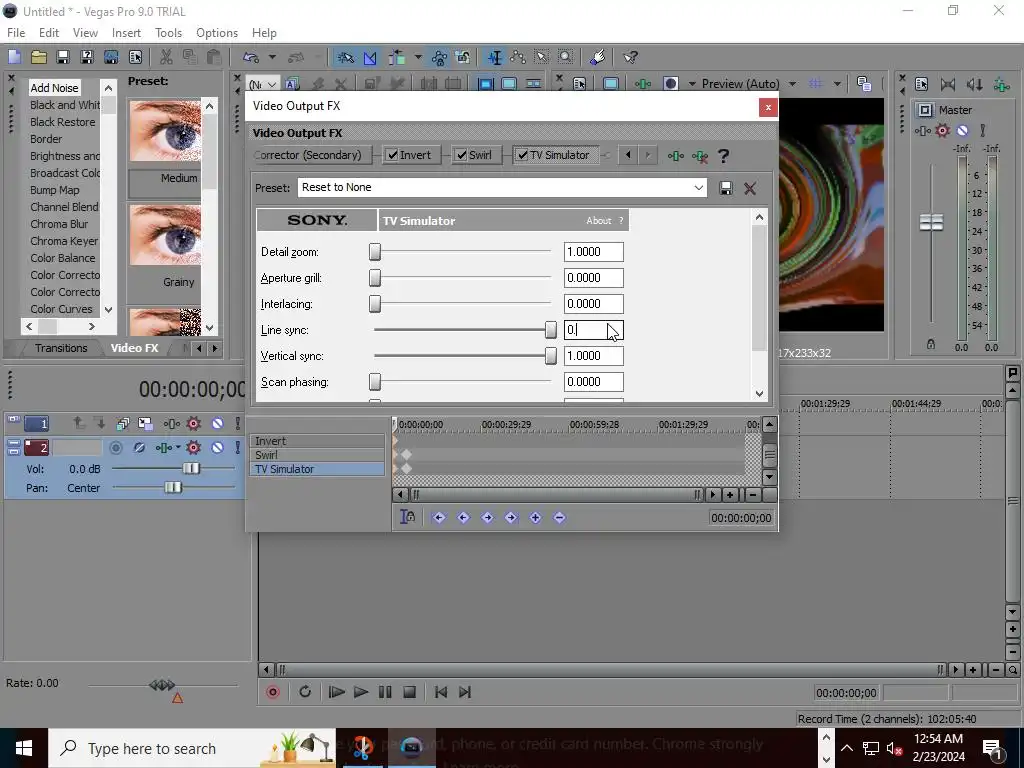Toggle Sync Cursor lock icon
The height and width of the screenshot is (768, 1024).
pos(408,517)
